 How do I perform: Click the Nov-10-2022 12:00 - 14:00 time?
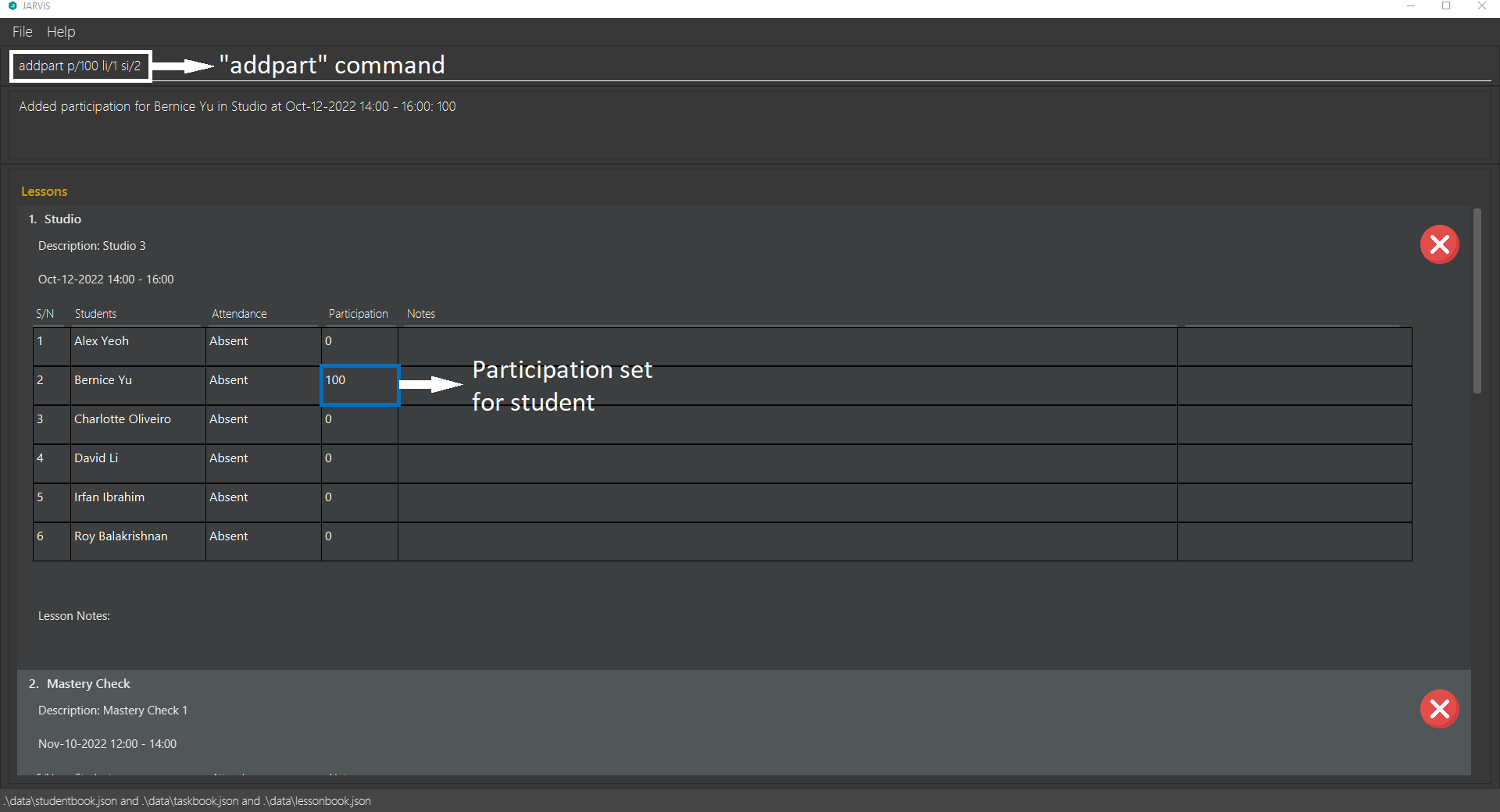(108, 744)
